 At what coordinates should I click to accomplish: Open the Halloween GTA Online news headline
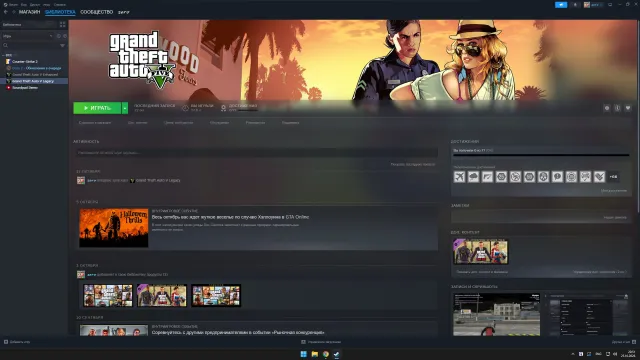(230, 217)
